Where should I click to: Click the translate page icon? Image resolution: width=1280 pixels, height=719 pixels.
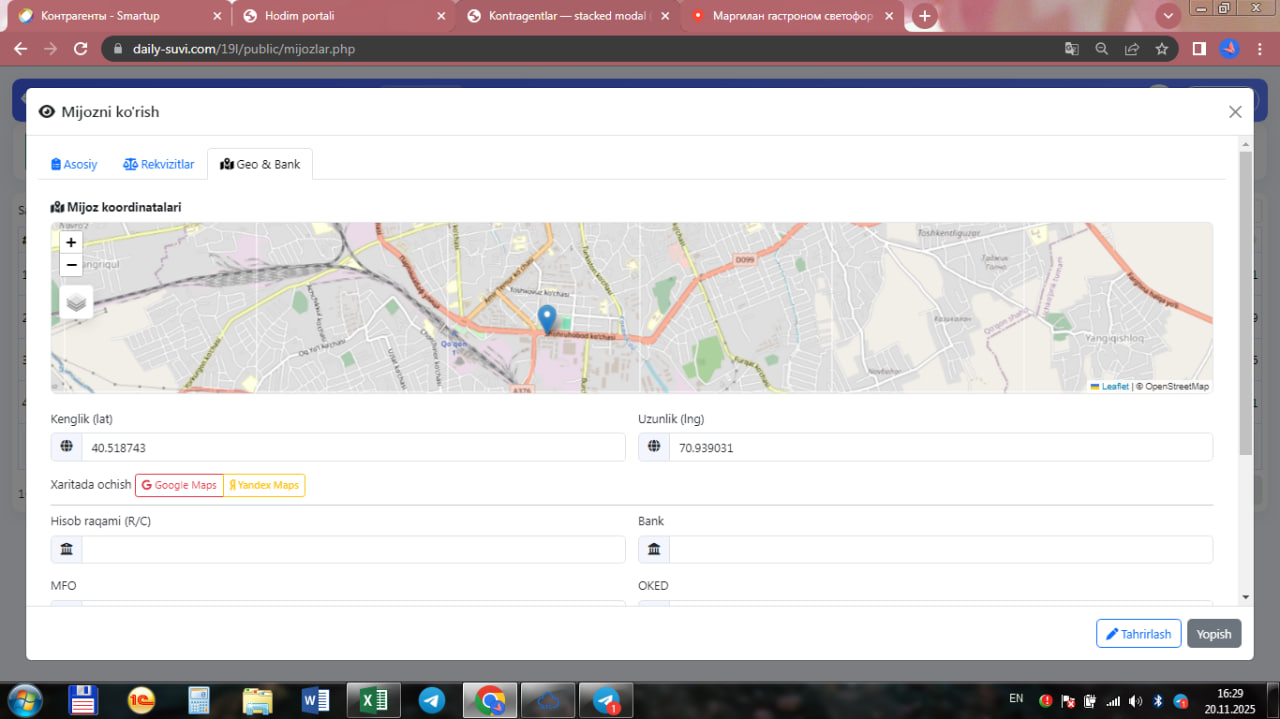[1071, 48]
